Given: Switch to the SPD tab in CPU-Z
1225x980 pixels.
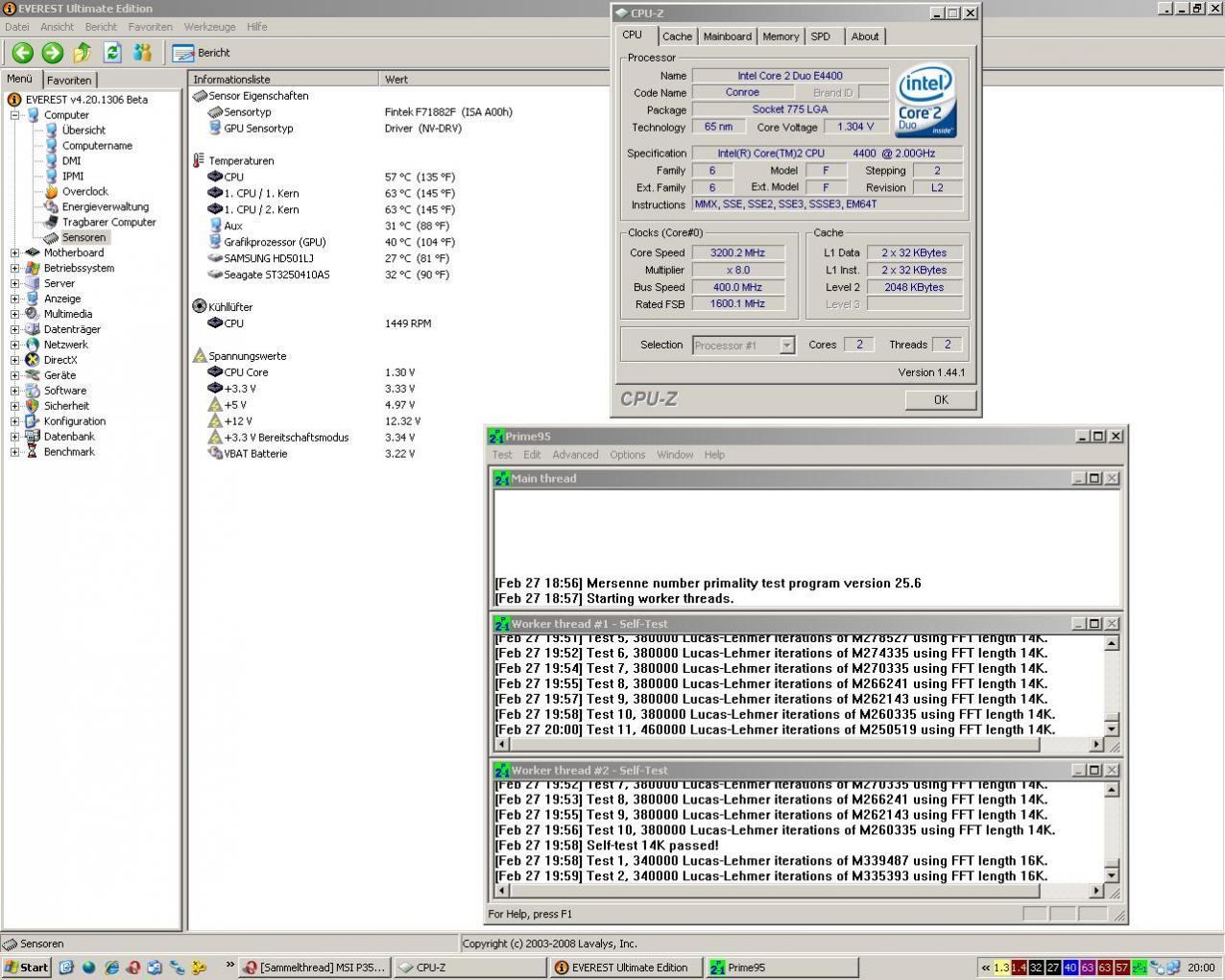Looking at the screenshot, I should coord(820,36).
